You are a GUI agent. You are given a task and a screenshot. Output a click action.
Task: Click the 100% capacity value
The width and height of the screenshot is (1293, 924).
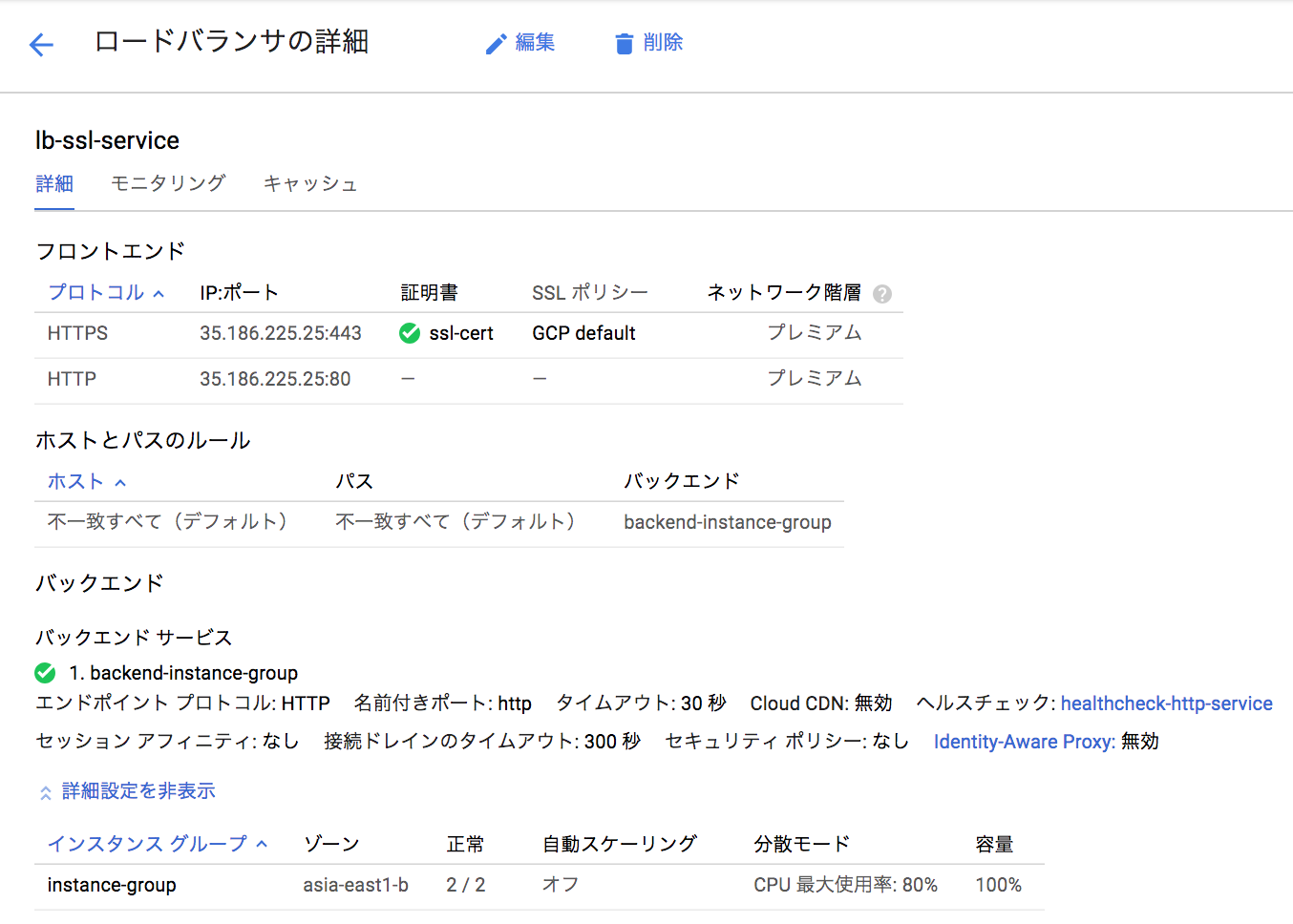tap(998, 885)
